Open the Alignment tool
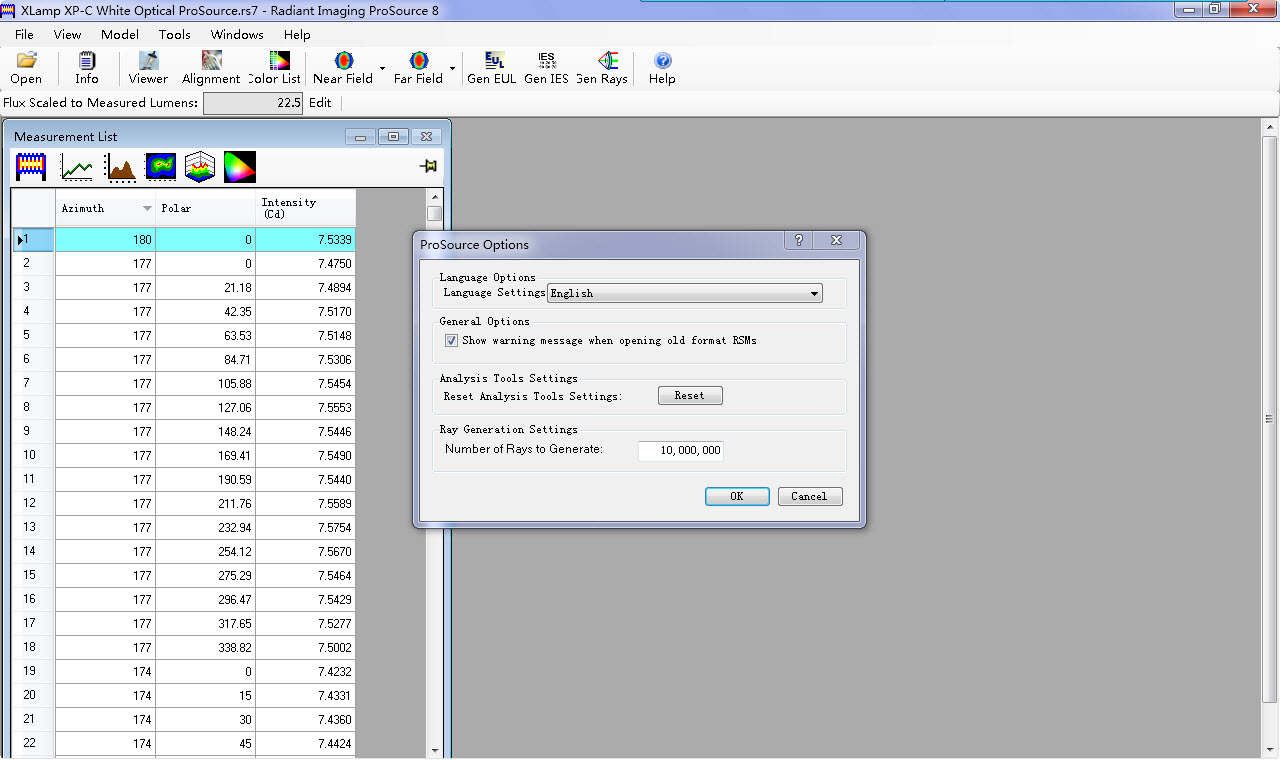 click(211, 68)
